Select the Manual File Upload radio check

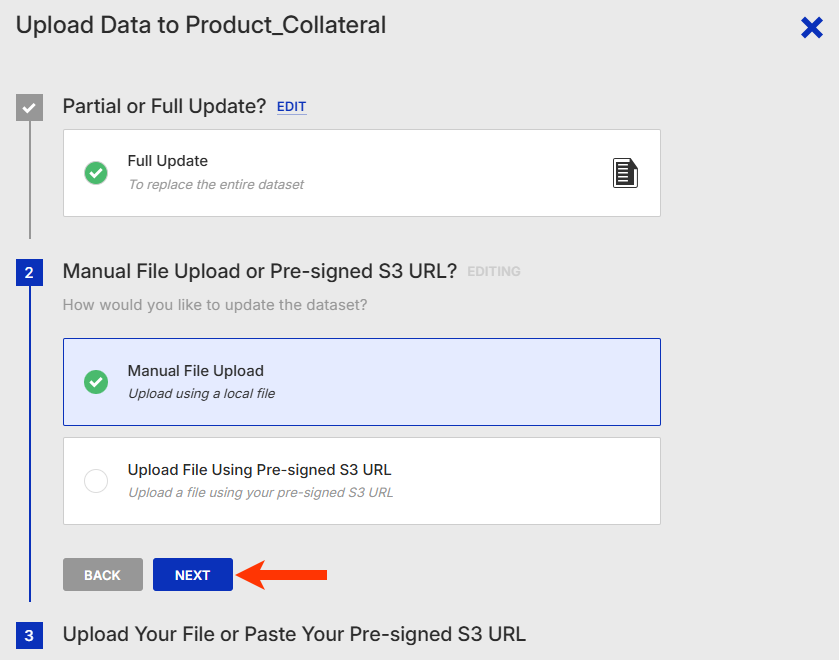click(96, 382)
